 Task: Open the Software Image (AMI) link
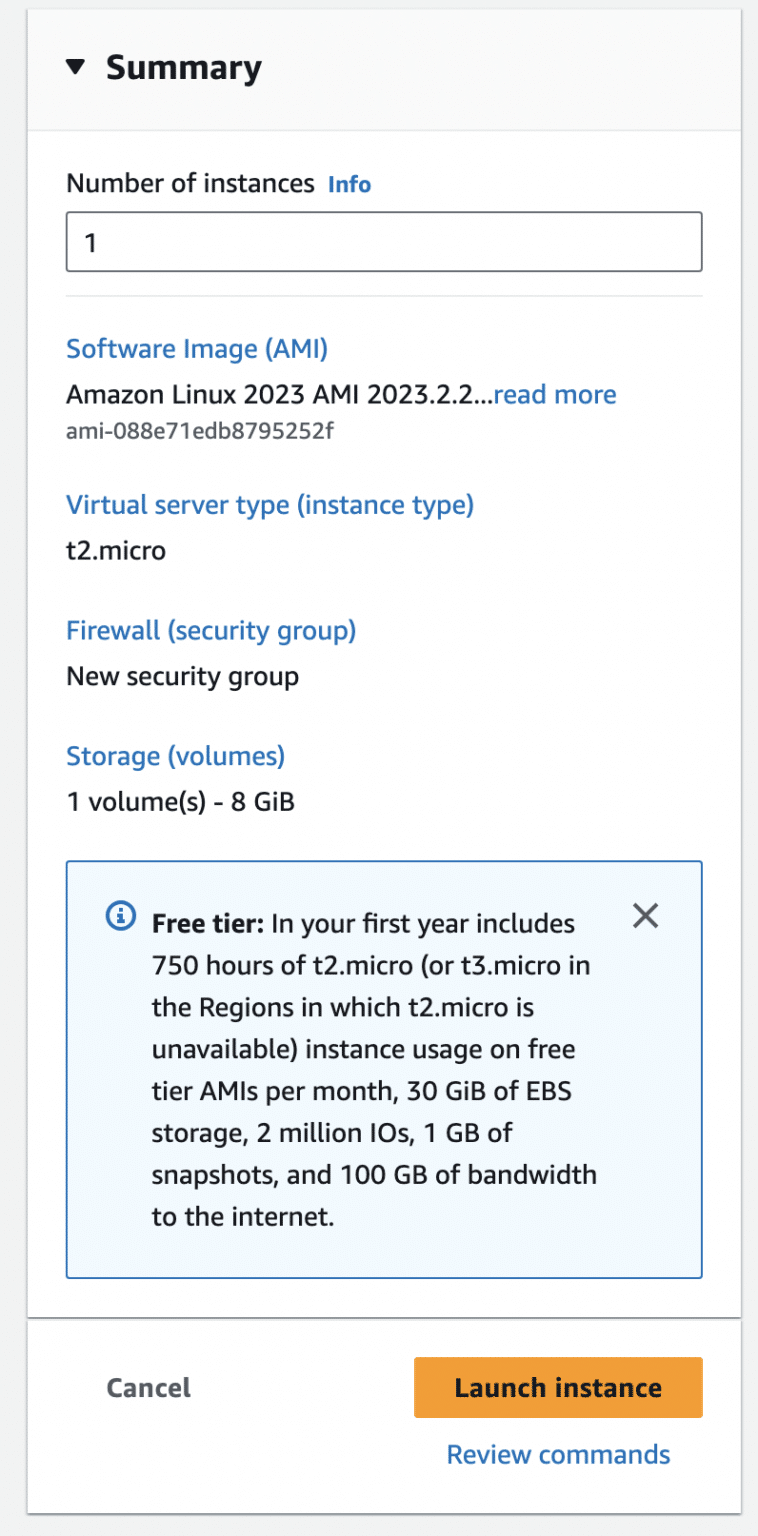[x=197, y=349]
